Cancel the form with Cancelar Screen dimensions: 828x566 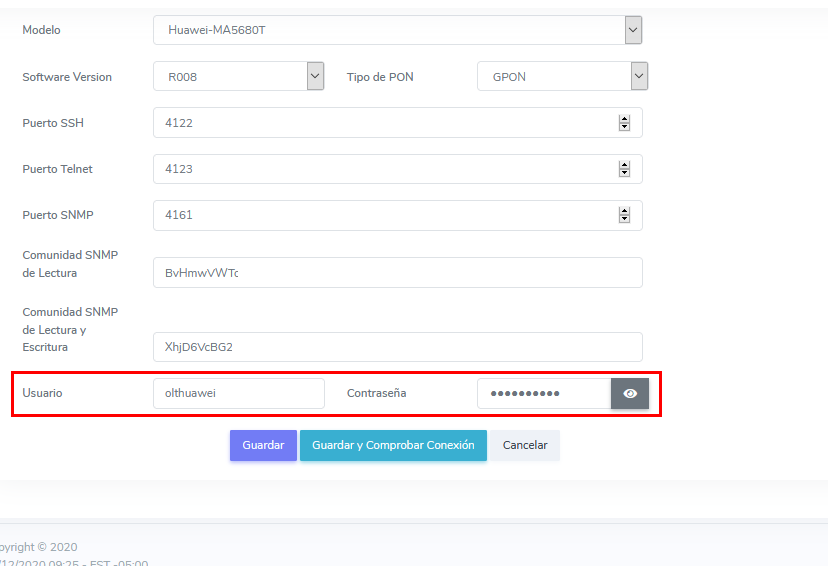[525, 445]
